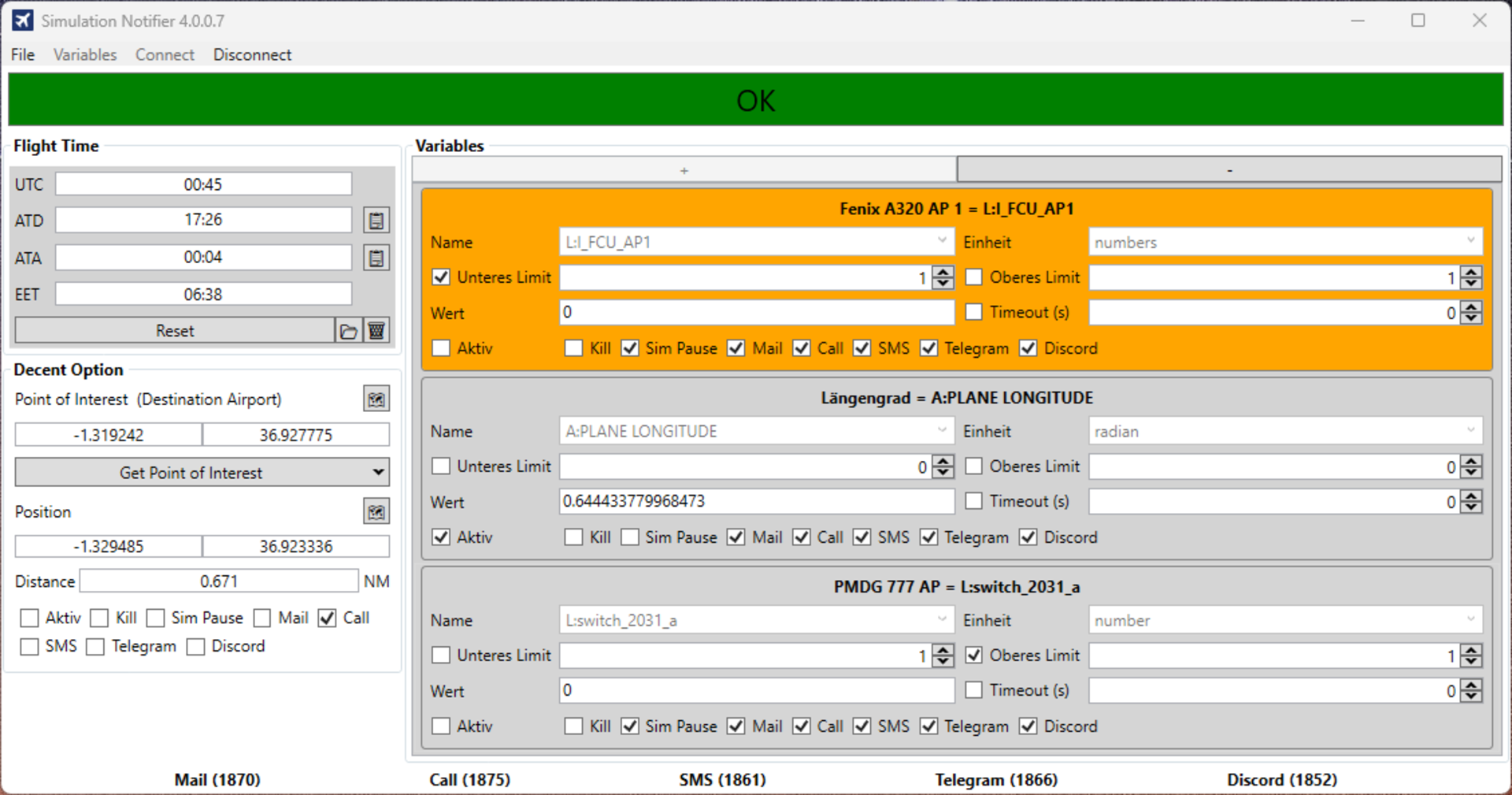Toggle Call checkbox under Decent Option
The width and height of the screenshot is (1512, 795).
click(x=328, y=619)
